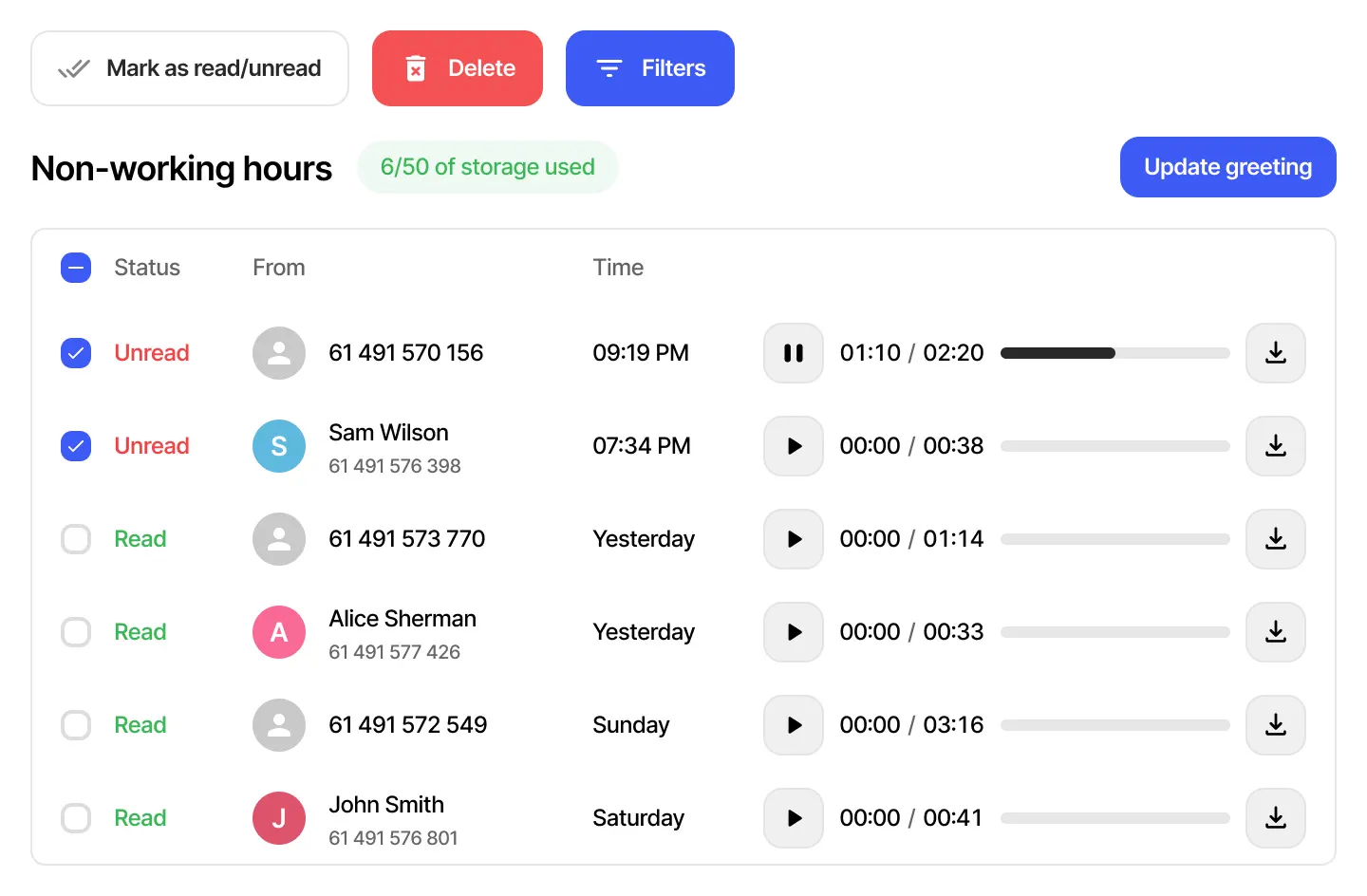Open the Filters panel

click(650, 68)
